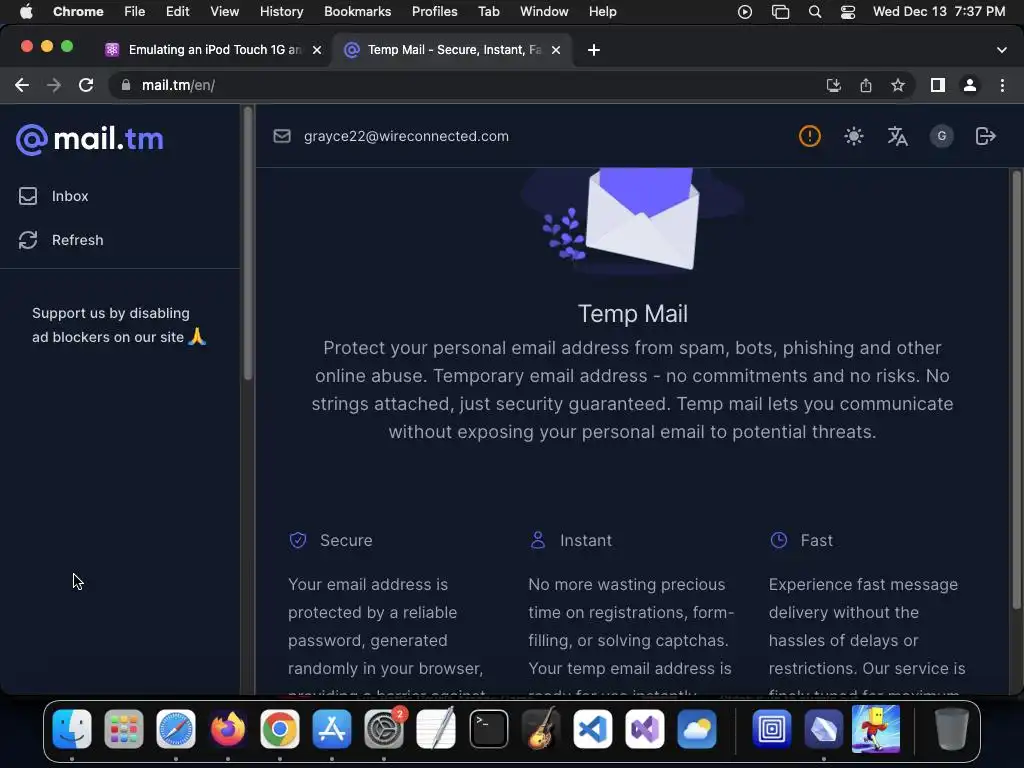Click the envelope icon beside the email address
Screen dimensions: 1024x768
[x=281, y=136]
